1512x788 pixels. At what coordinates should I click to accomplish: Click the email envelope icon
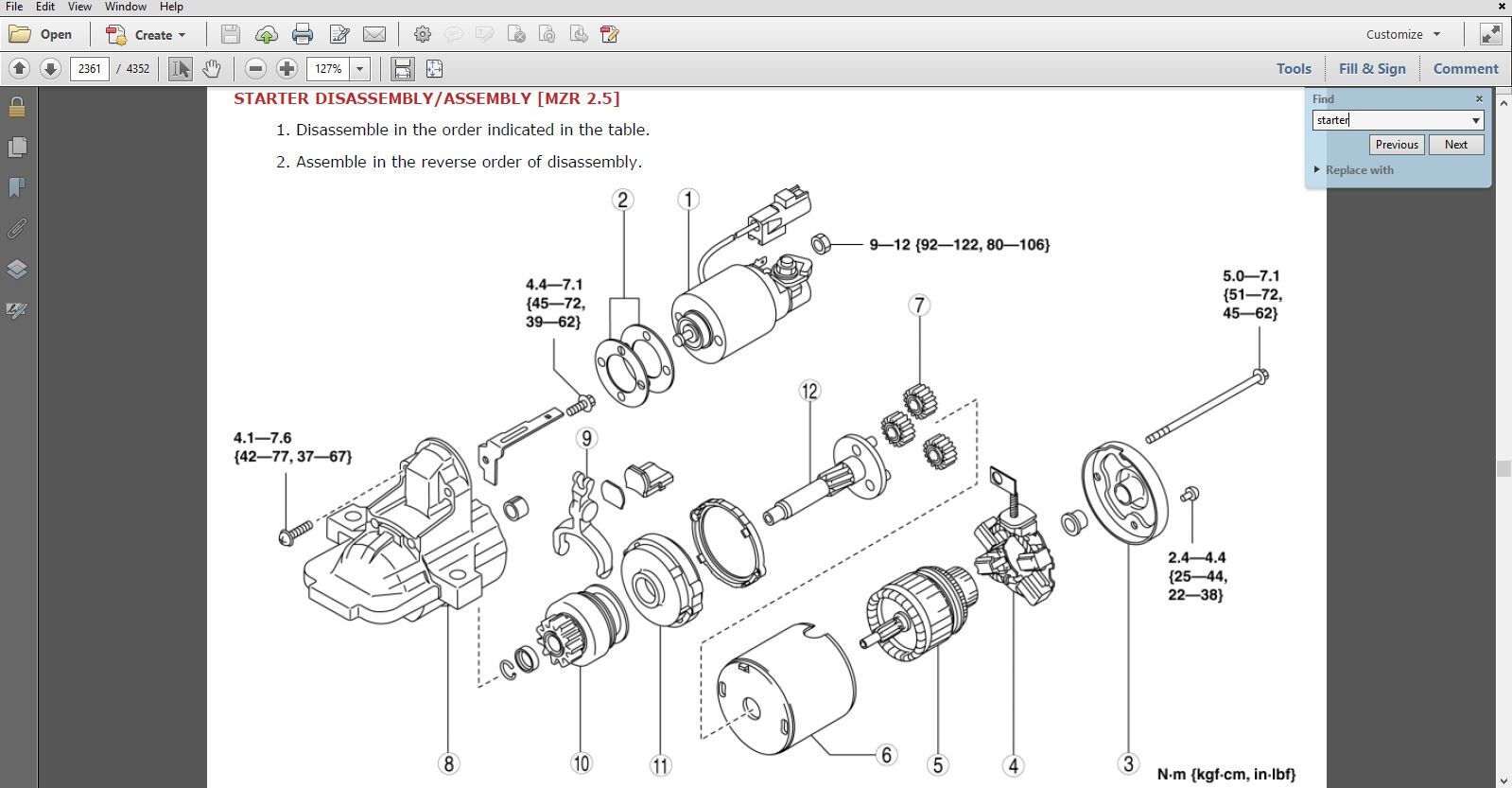(x=374, y=35)
